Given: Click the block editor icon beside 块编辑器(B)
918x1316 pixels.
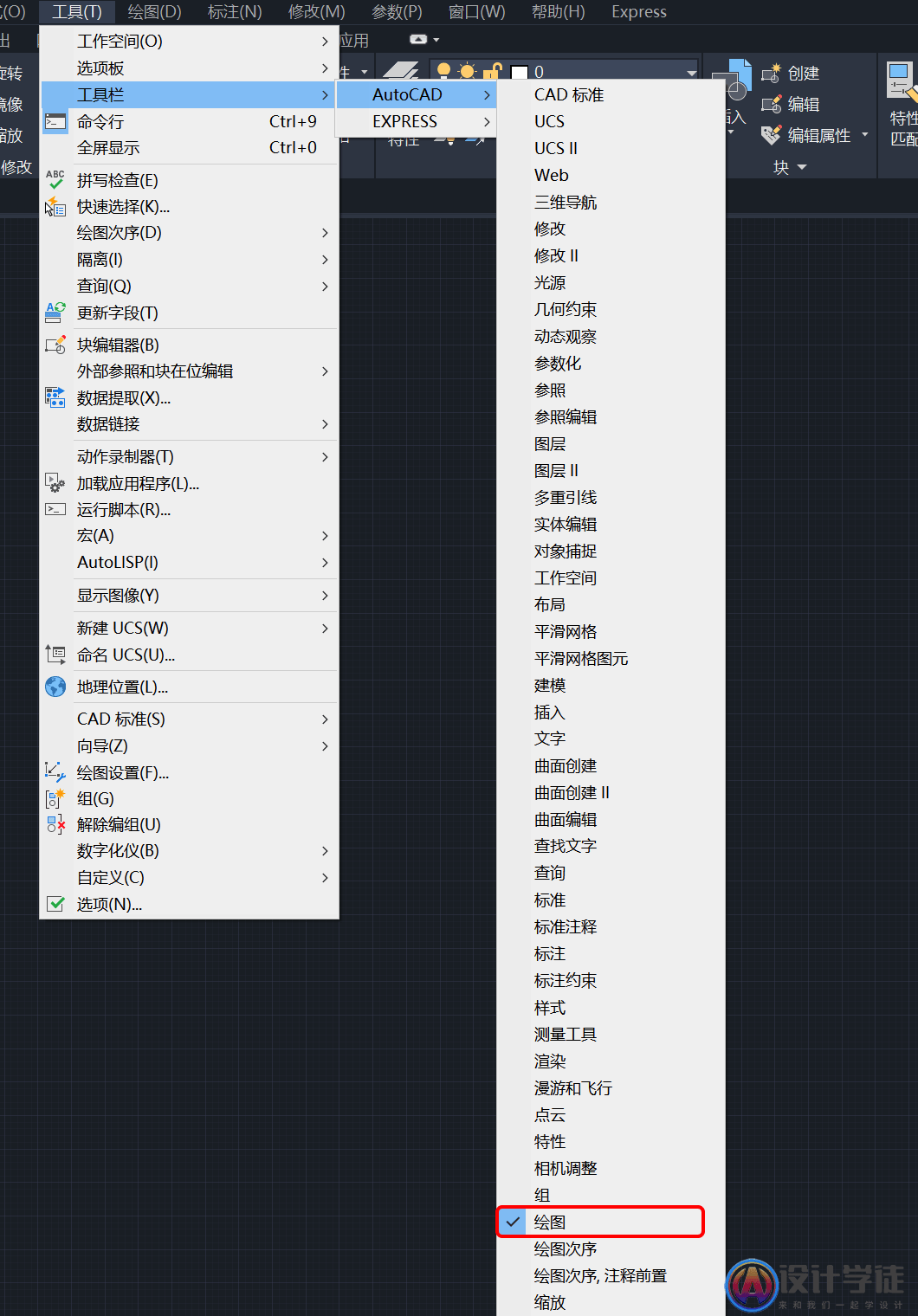Looking at the screenshot, I should 55,345.
